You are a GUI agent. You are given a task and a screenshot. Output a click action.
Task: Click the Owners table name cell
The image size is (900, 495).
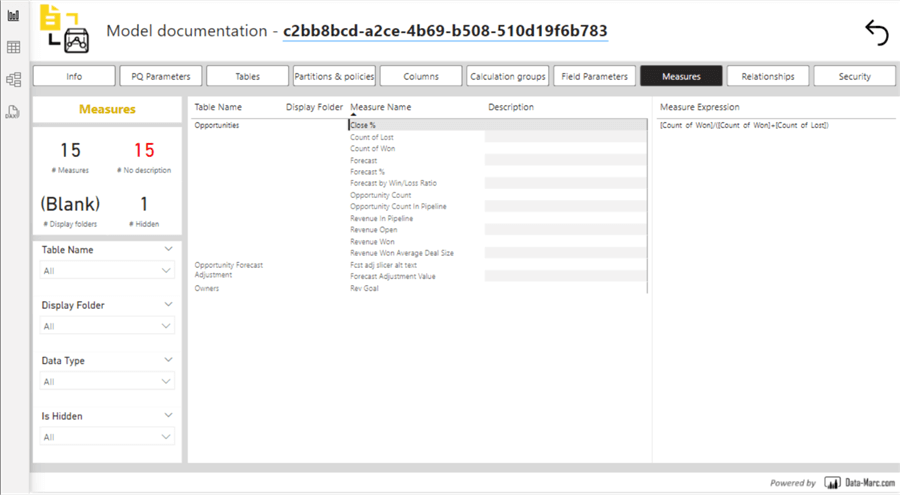click(207, 288)
